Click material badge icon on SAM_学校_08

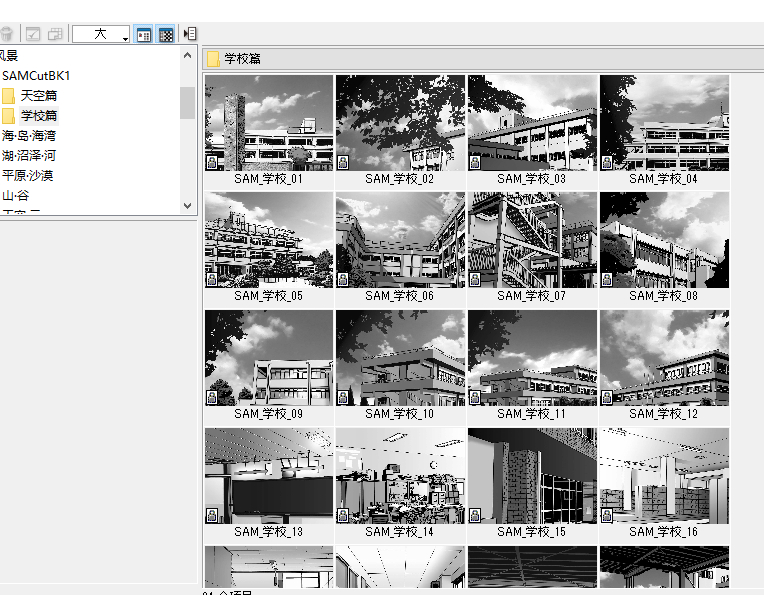tap(607, 279)
